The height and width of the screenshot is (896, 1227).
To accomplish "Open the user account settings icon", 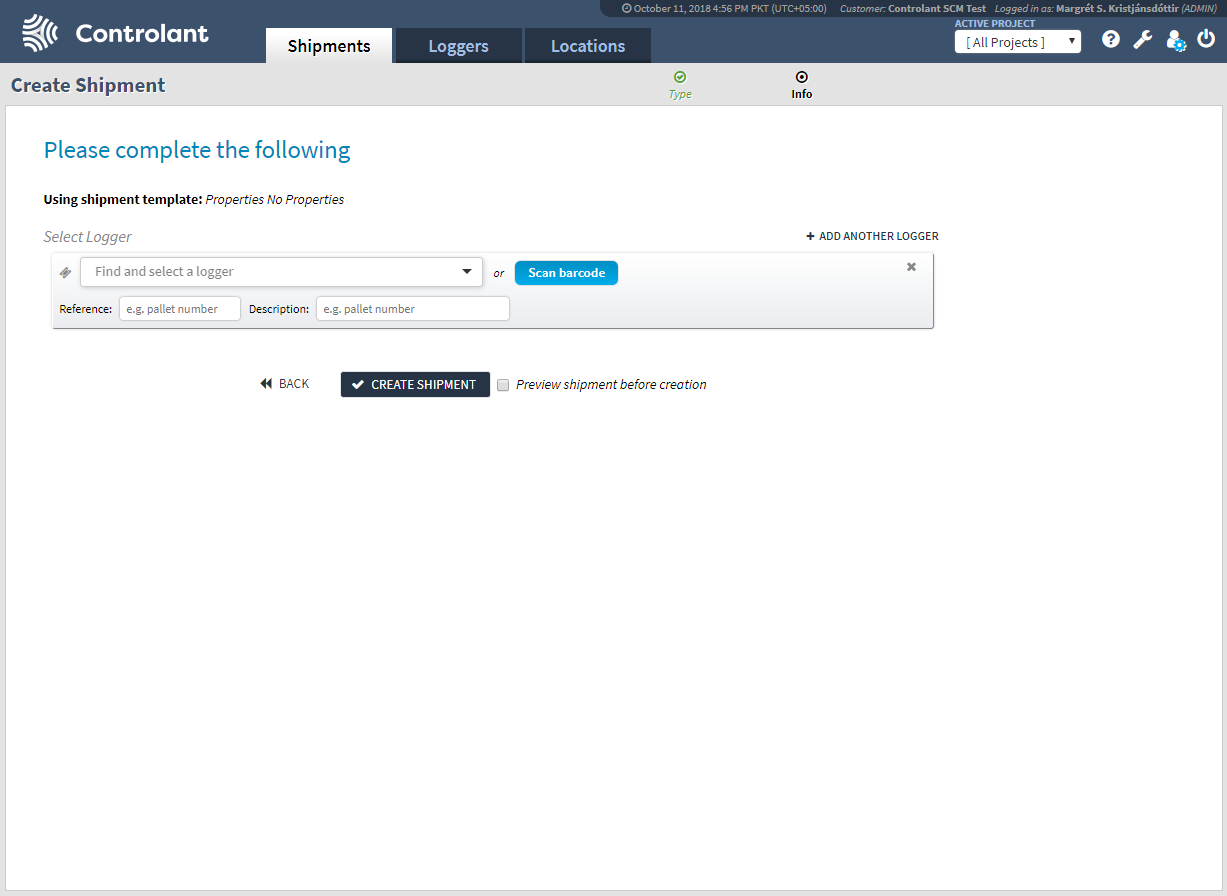I will click(1176, 41).
